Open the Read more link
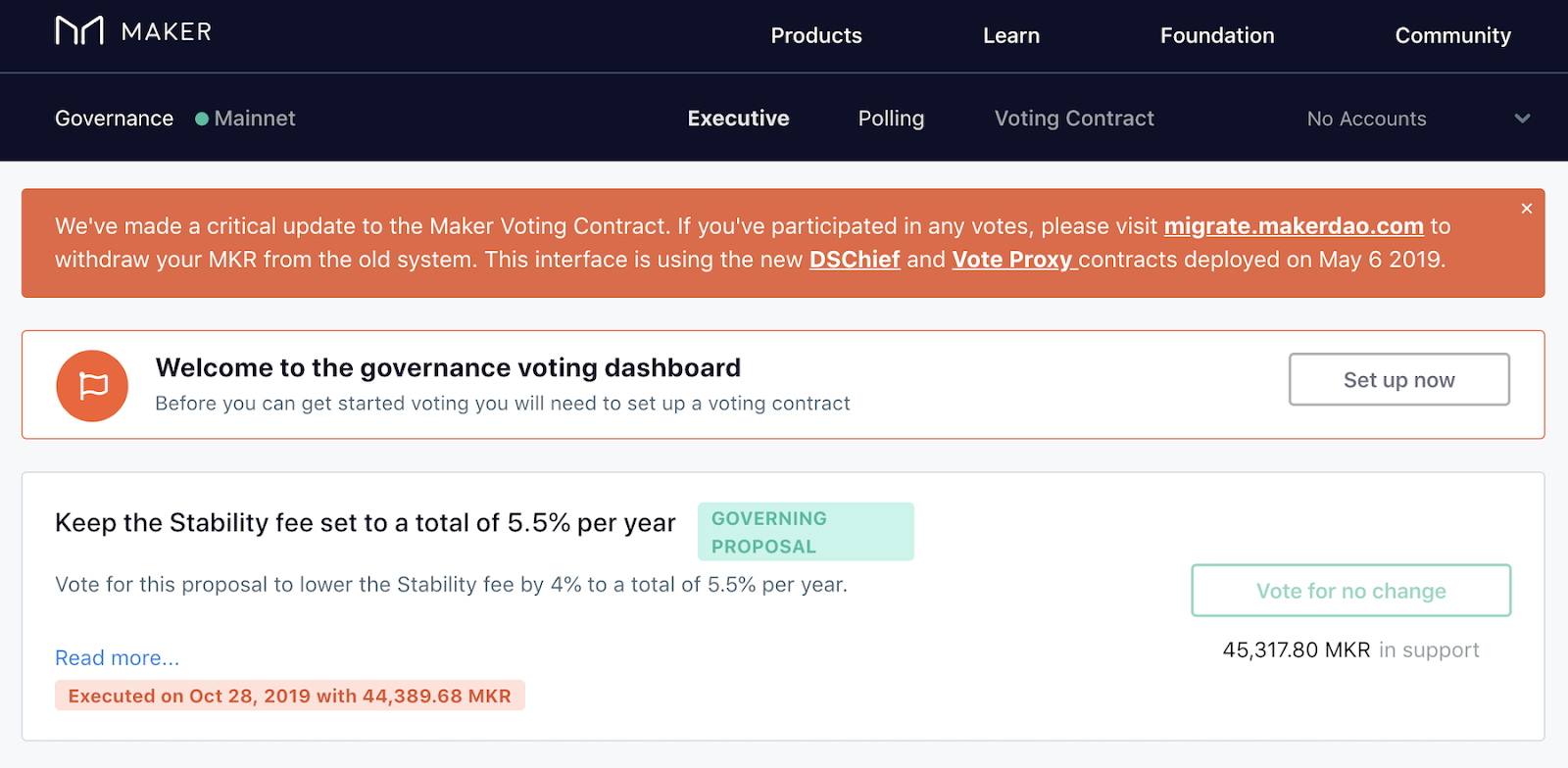The width and height of the screenshot is (1568, 768). point(117,658)
